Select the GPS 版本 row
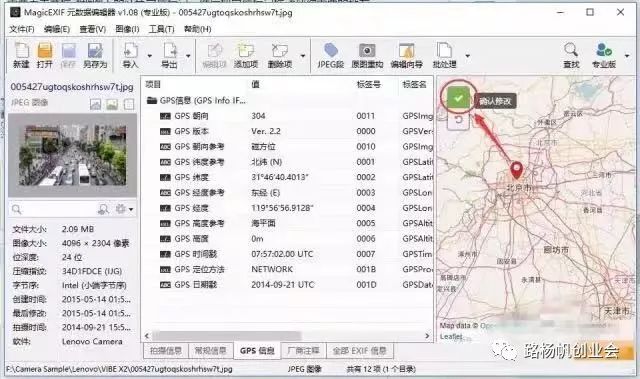Viewport: 640px width, 379px height. coord(288,131)
